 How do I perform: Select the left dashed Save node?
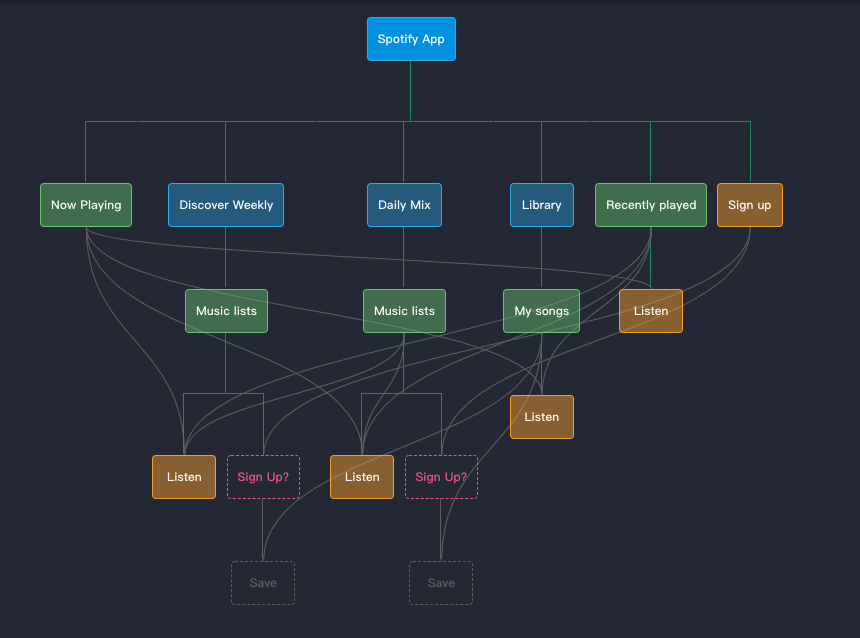pyautogui.click(x=263, y=582)
